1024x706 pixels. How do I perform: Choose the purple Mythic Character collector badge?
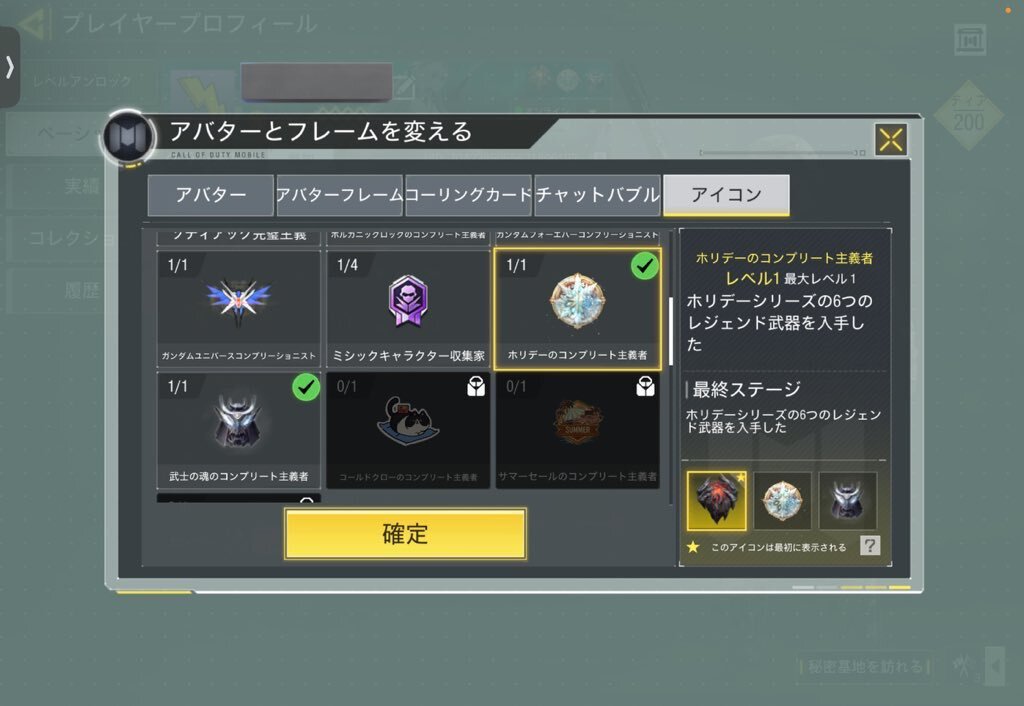click(408, 308)
